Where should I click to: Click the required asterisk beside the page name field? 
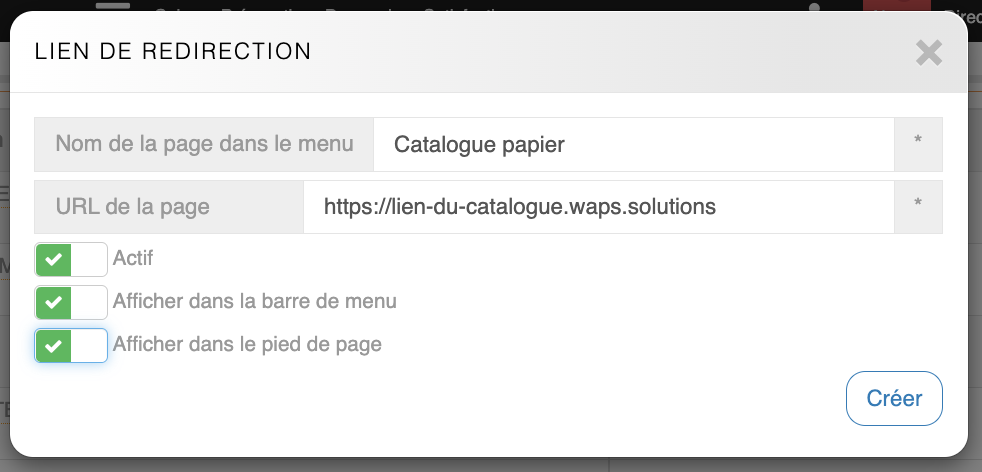pos(918,144)
